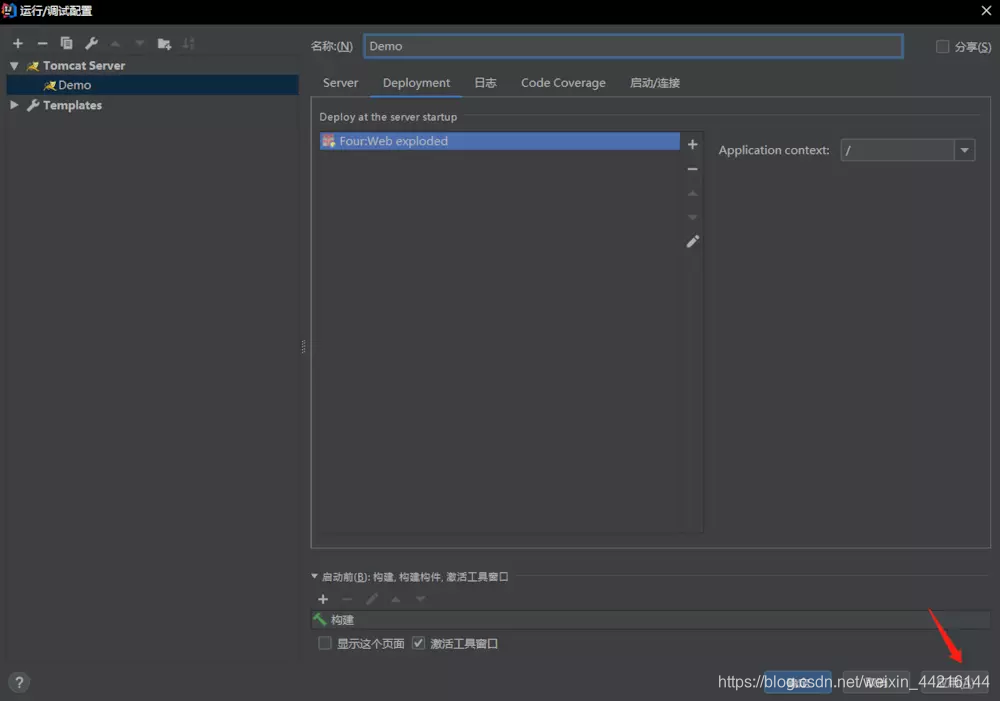Viewport: 1000px width, 701px height.
Task: Move before-launch task down
Action: [x=420, y=599]
